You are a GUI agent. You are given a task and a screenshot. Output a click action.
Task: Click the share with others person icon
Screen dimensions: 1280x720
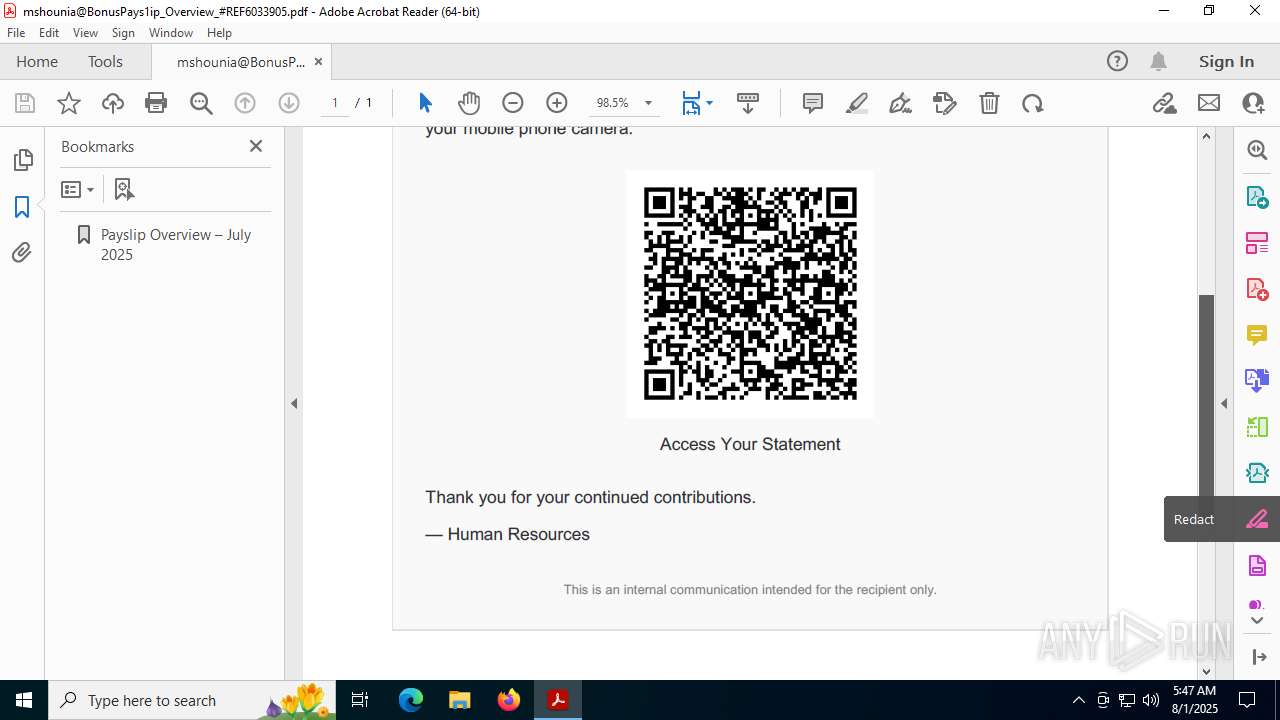click(1253, 103)
